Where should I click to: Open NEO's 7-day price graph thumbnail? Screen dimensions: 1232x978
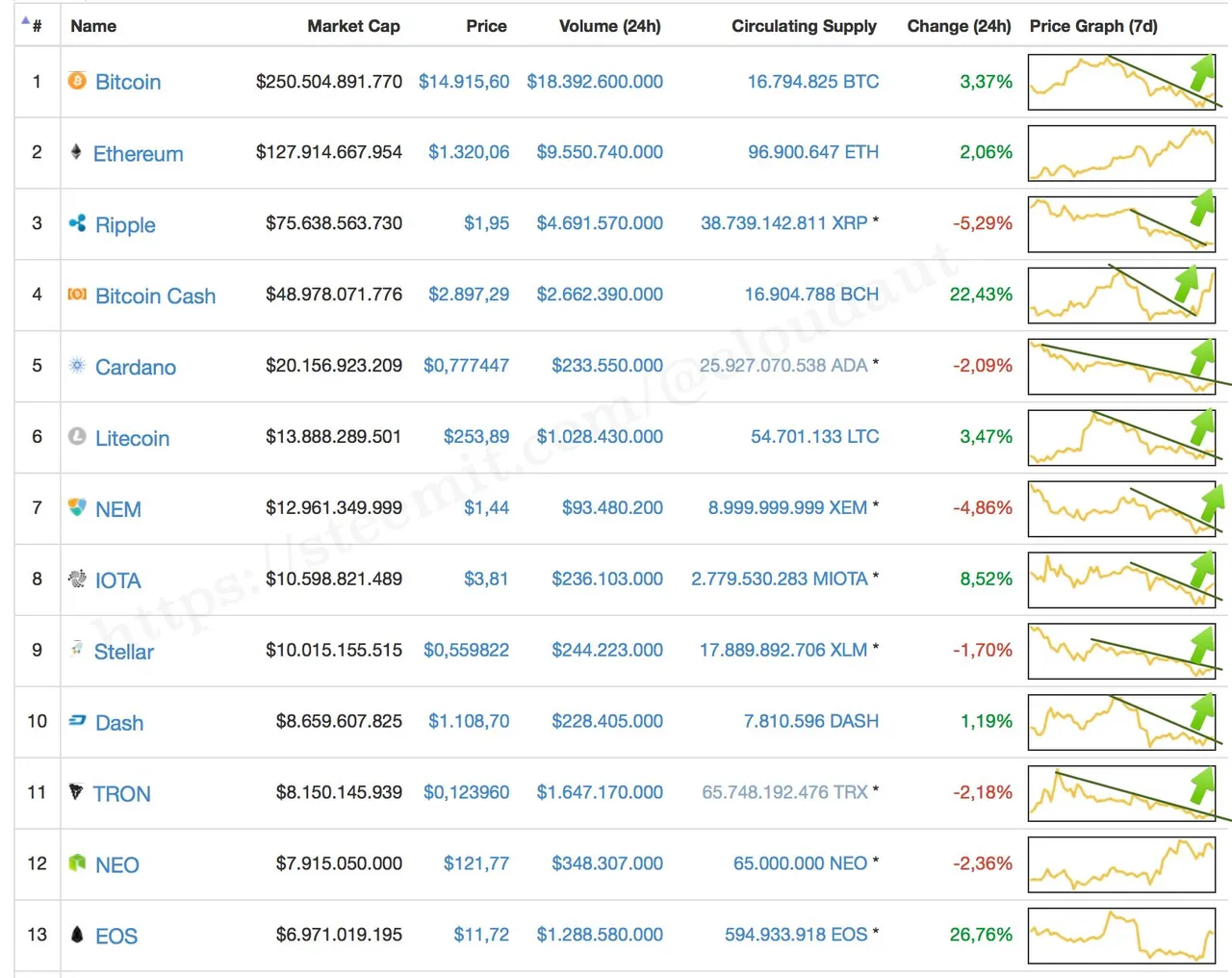click(x=1122, y=865)
